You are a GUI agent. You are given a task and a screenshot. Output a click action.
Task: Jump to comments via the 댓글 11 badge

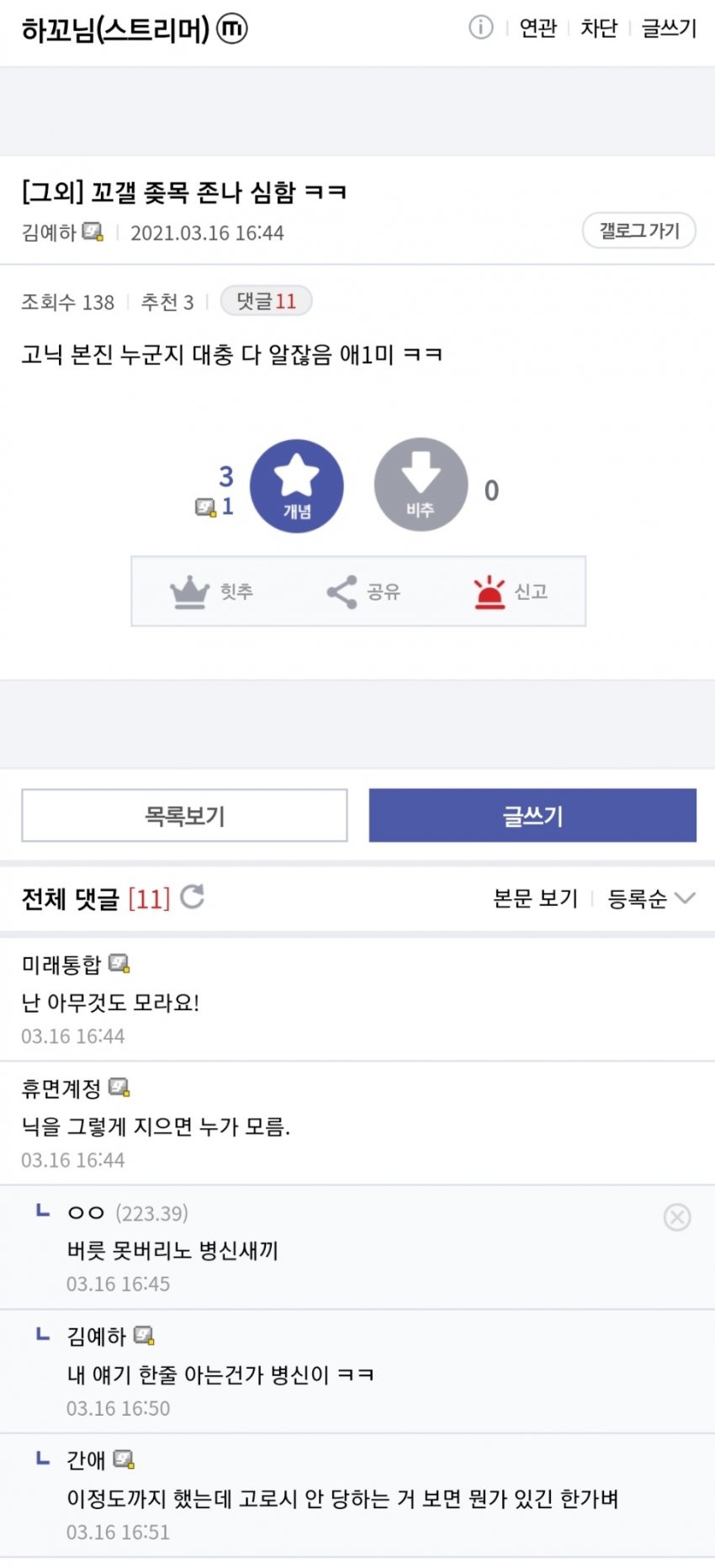pos(266,301)
